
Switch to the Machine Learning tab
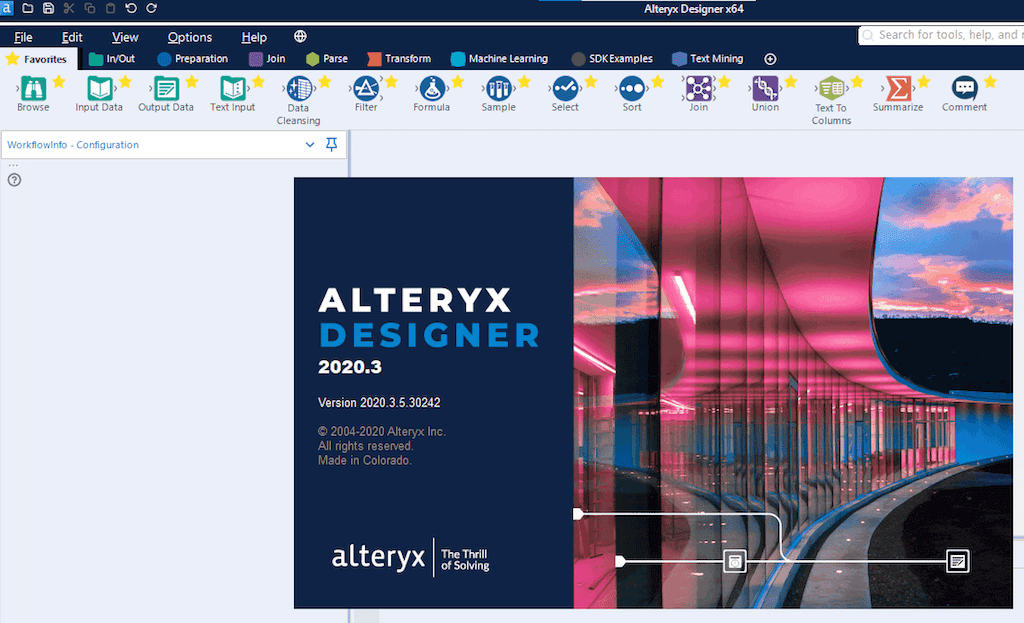coord(500,59)
